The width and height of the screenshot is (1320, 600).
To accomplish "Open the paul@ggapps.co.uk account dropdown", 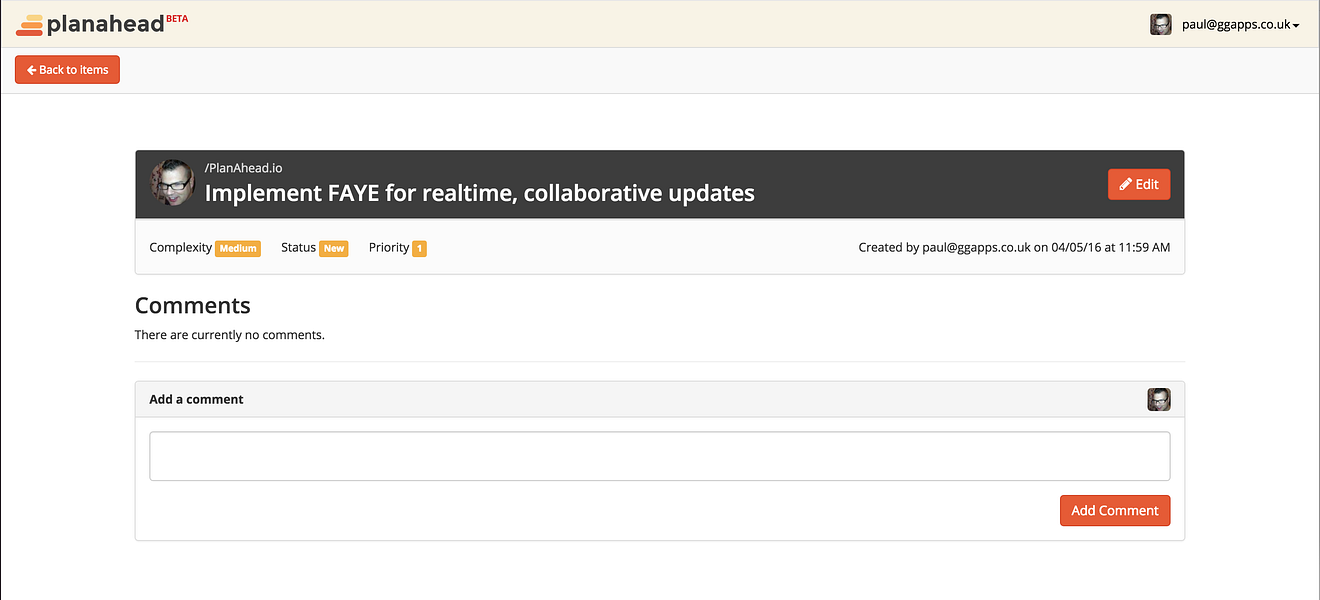I will tap(1240, 24).
